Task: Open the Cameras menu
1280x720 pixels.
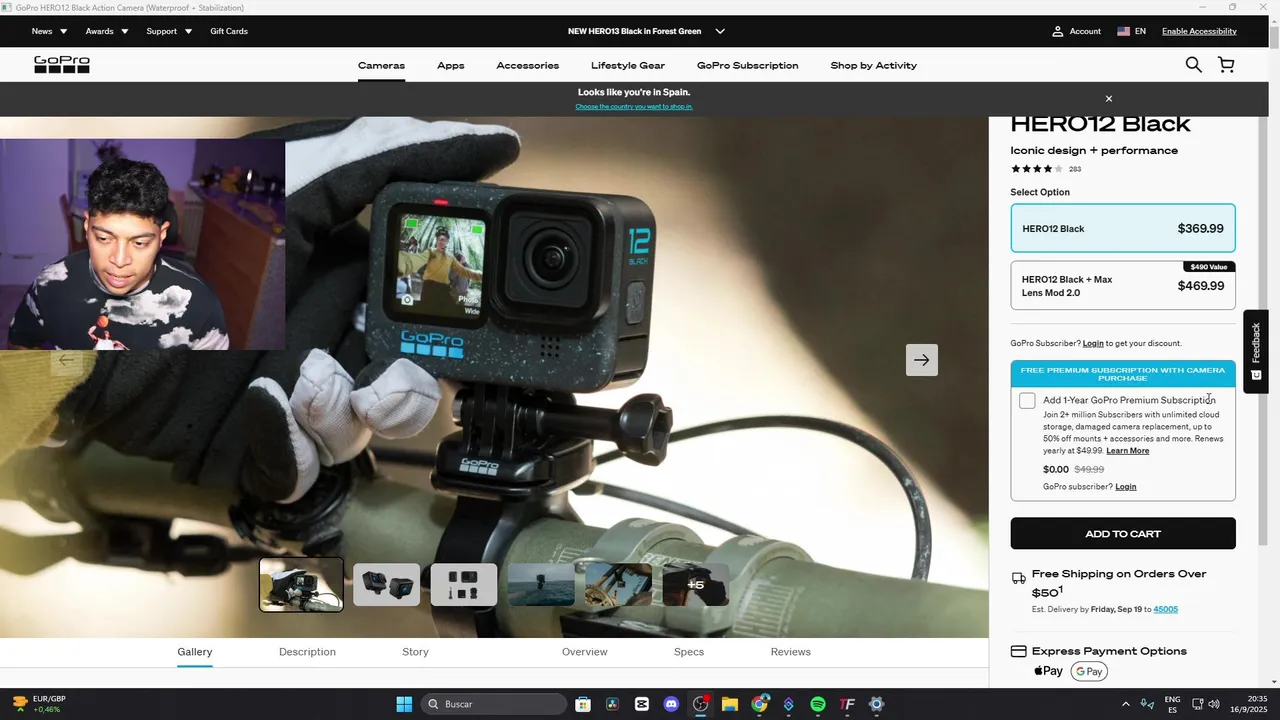Action: pyautogui.click(x=381, y=66)
